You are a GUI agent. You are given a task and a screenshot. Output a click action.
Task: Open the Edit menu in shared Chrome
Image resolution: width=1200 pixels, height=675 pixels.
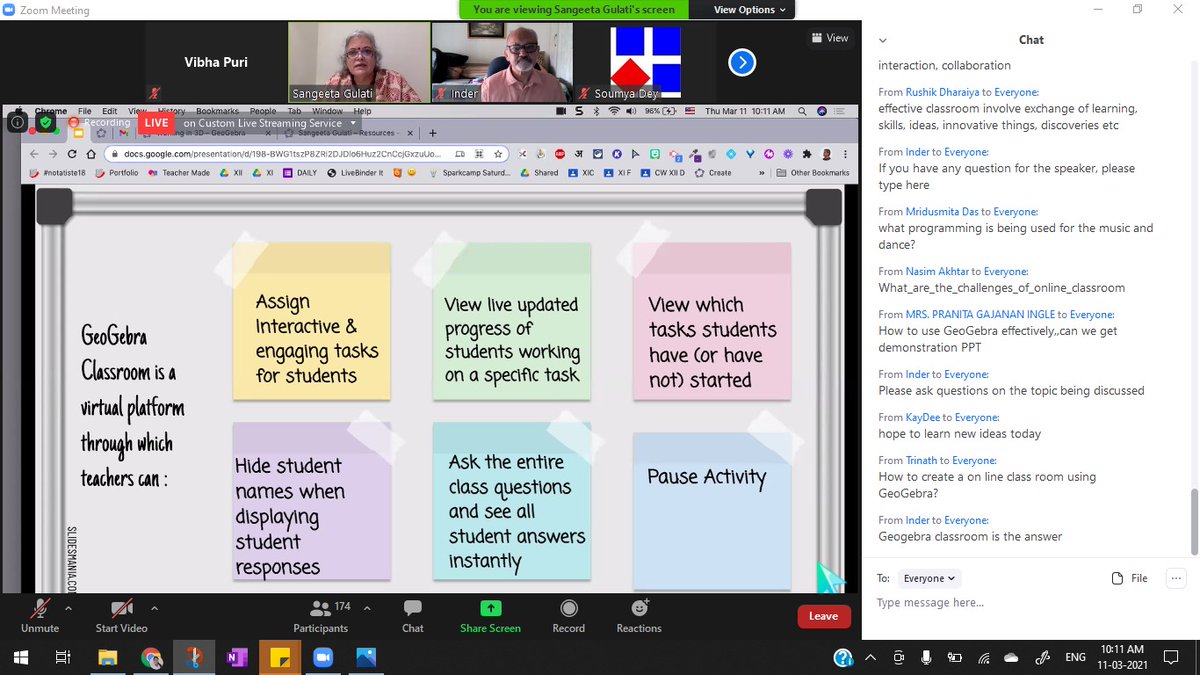pyautogui.click(x=110, y=111)
